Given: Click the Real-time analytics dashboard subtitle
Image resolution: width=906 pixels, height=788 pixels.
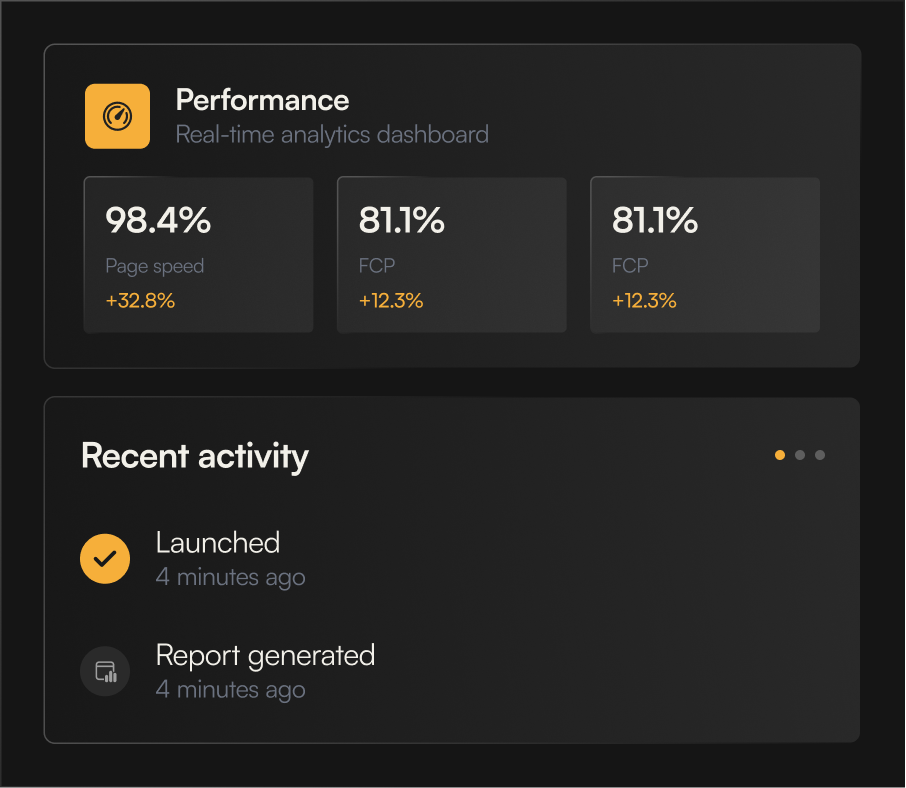Looking at the screenshot, I should pyautogui.click(x=332, y=134).
